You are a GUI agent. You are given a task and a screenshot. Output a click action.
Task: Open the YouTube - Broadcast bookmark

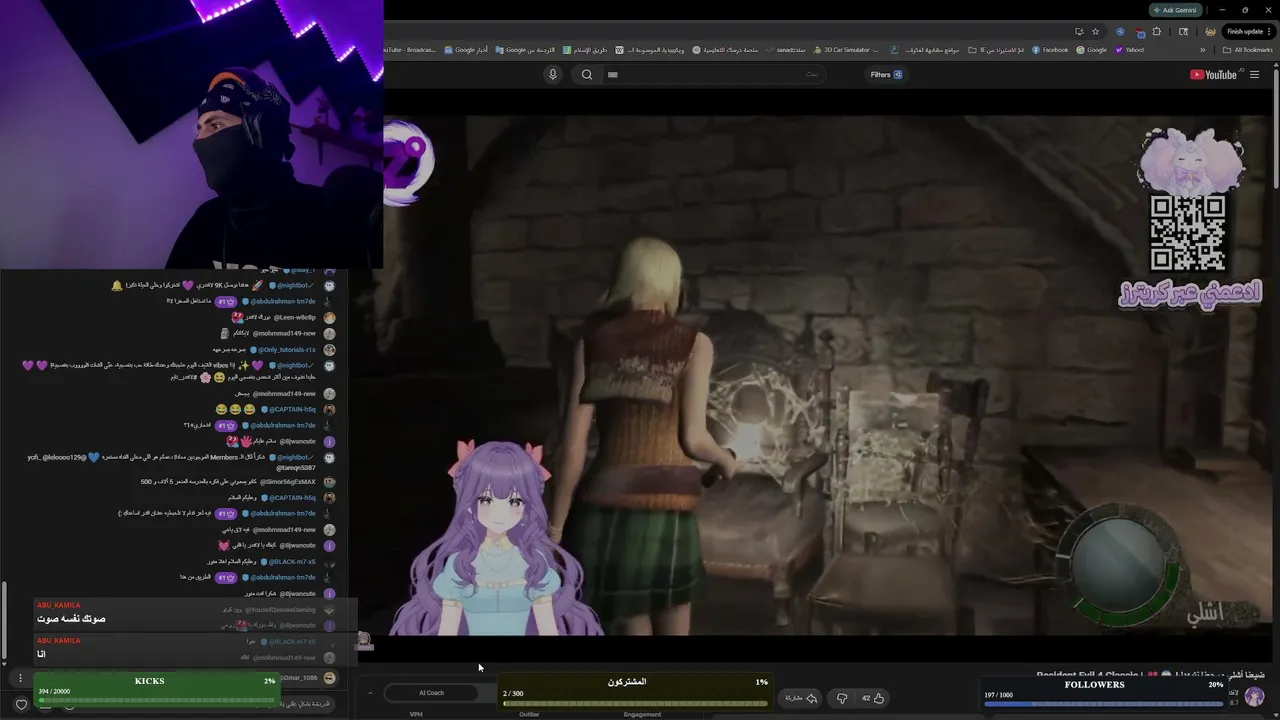tap(410, 50)
